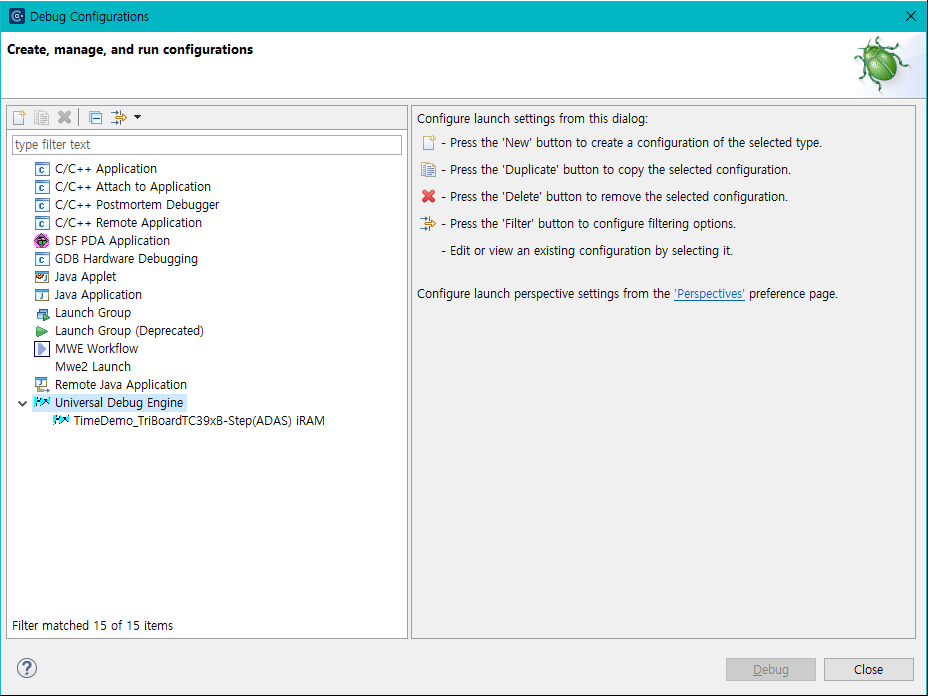Click the red Delete icon in instructions
The image size is (928, 696).
[x=428, y=196]
